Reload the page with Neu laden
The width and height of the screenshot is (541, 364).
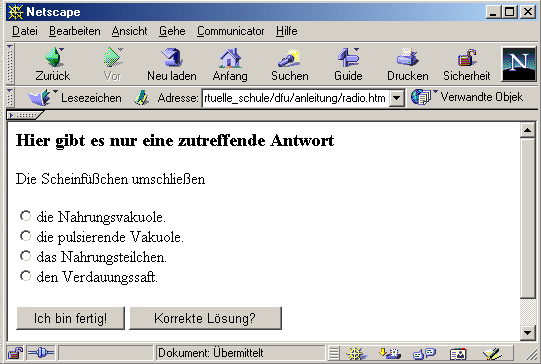[171, 65]
